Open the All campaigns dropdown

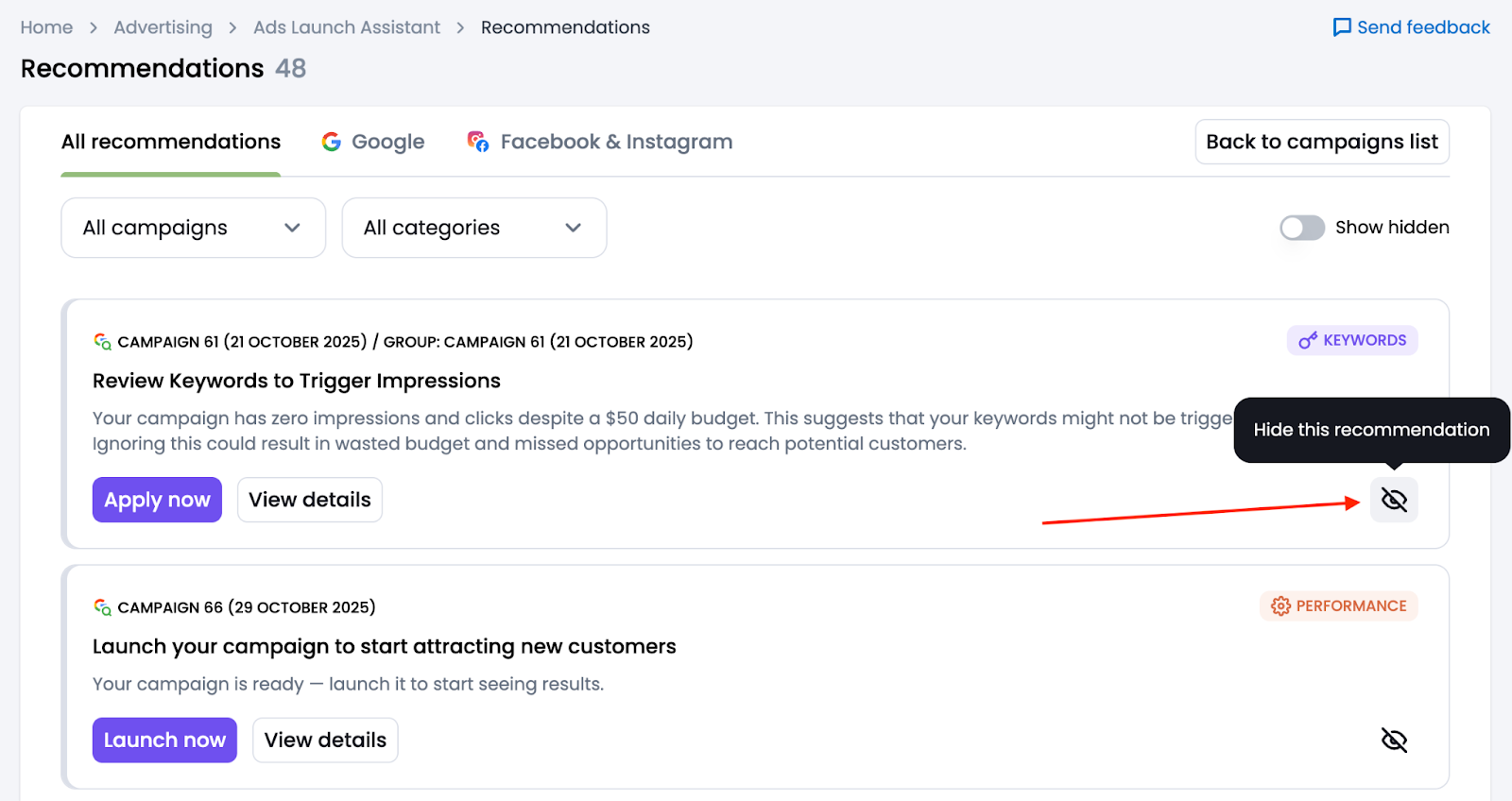(193, 228)
